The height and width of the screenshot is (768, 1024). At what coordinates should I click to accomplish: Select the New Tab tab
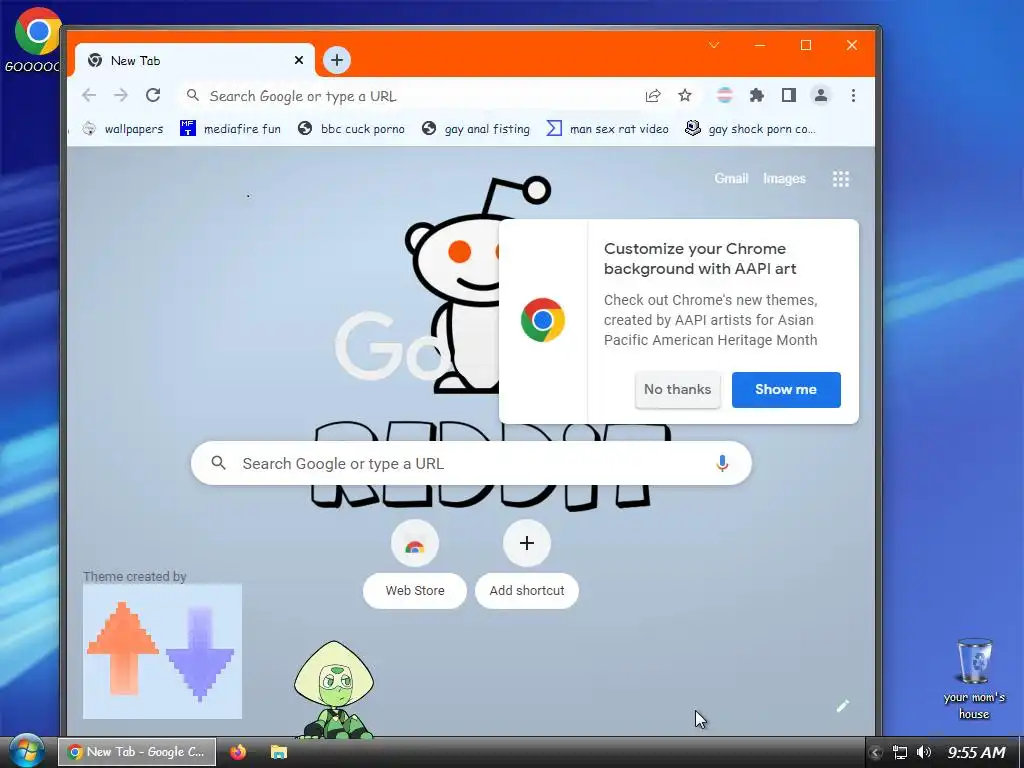click(x=195, y=60)
